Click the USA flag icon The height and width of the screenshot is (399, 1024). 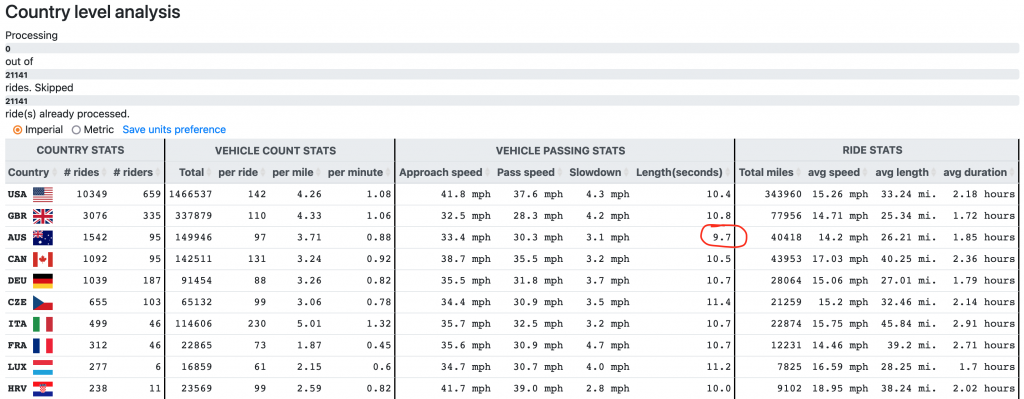(x=42, y=195)
